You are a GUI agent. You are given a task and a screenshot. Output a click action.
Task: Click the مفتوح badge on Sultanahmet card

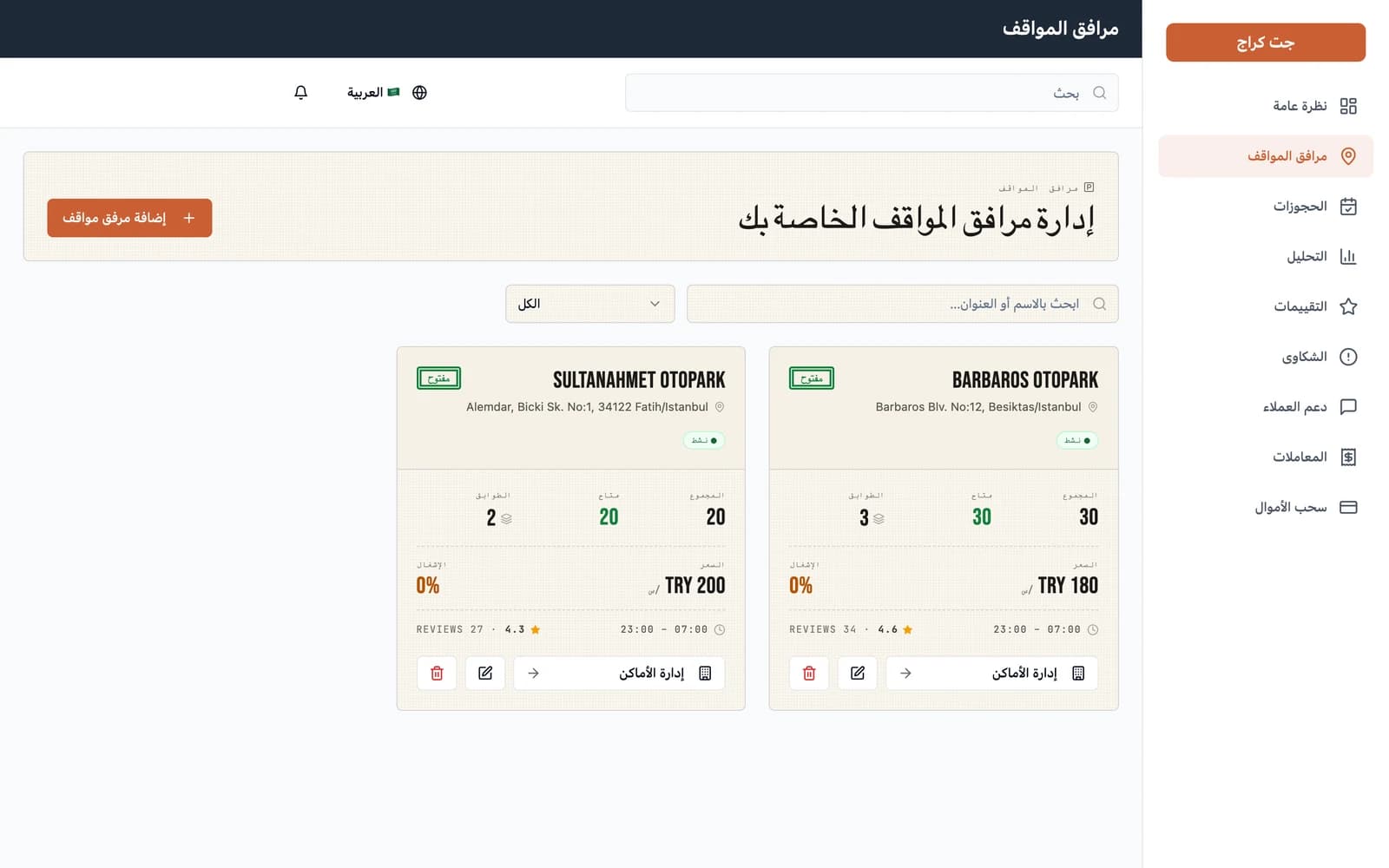439,378
